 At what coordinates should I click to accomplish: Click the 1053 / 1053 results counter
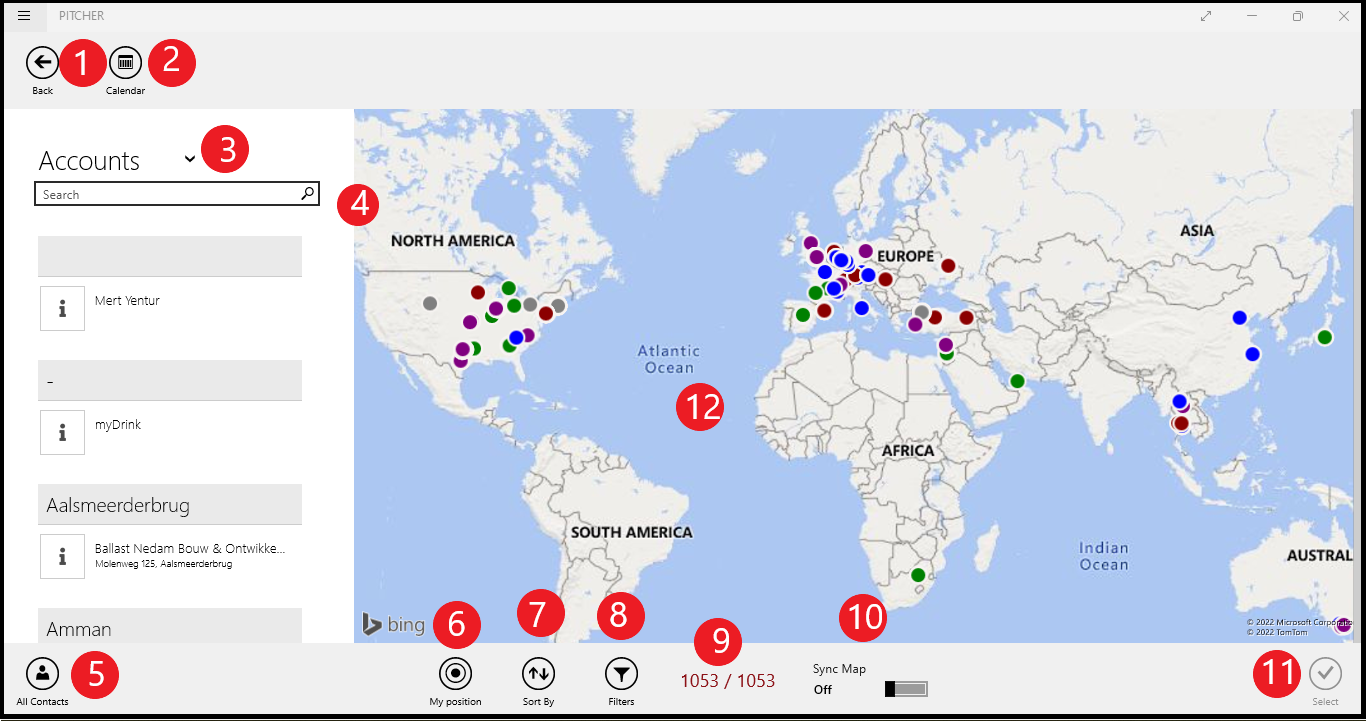[727, 680]
